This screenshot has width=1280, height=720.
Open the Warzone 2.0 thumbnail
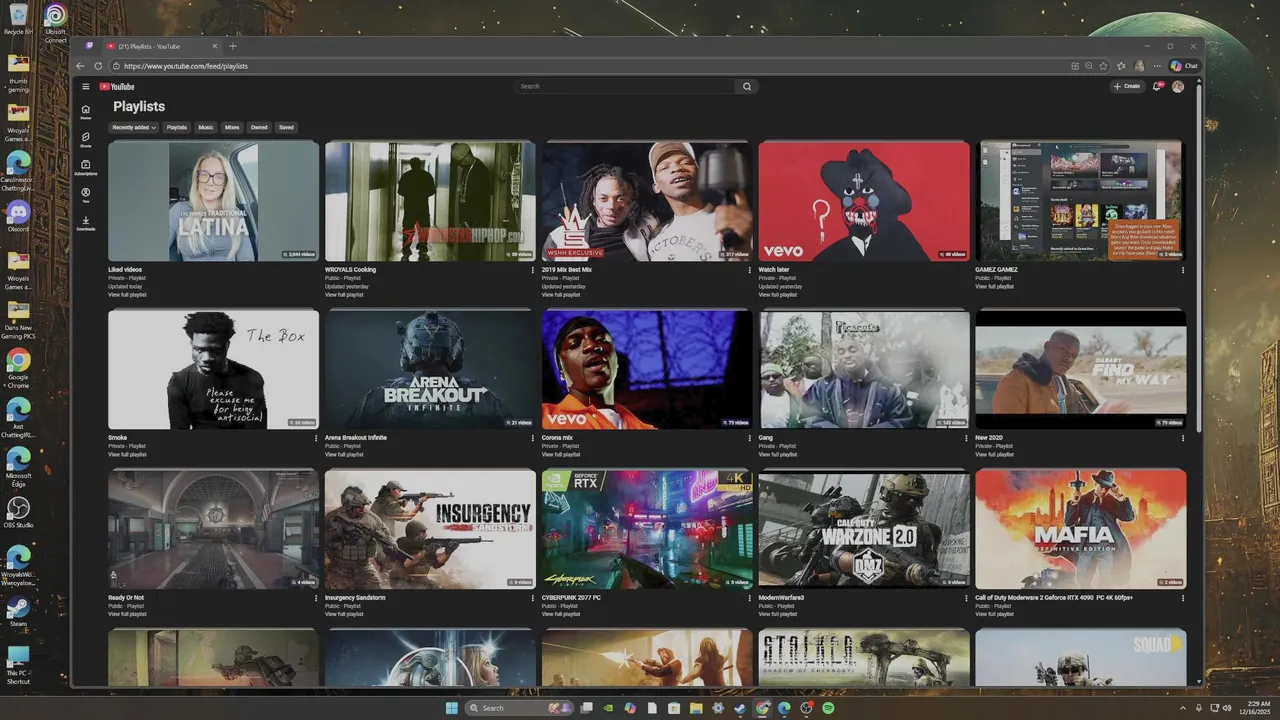(864, 529)
